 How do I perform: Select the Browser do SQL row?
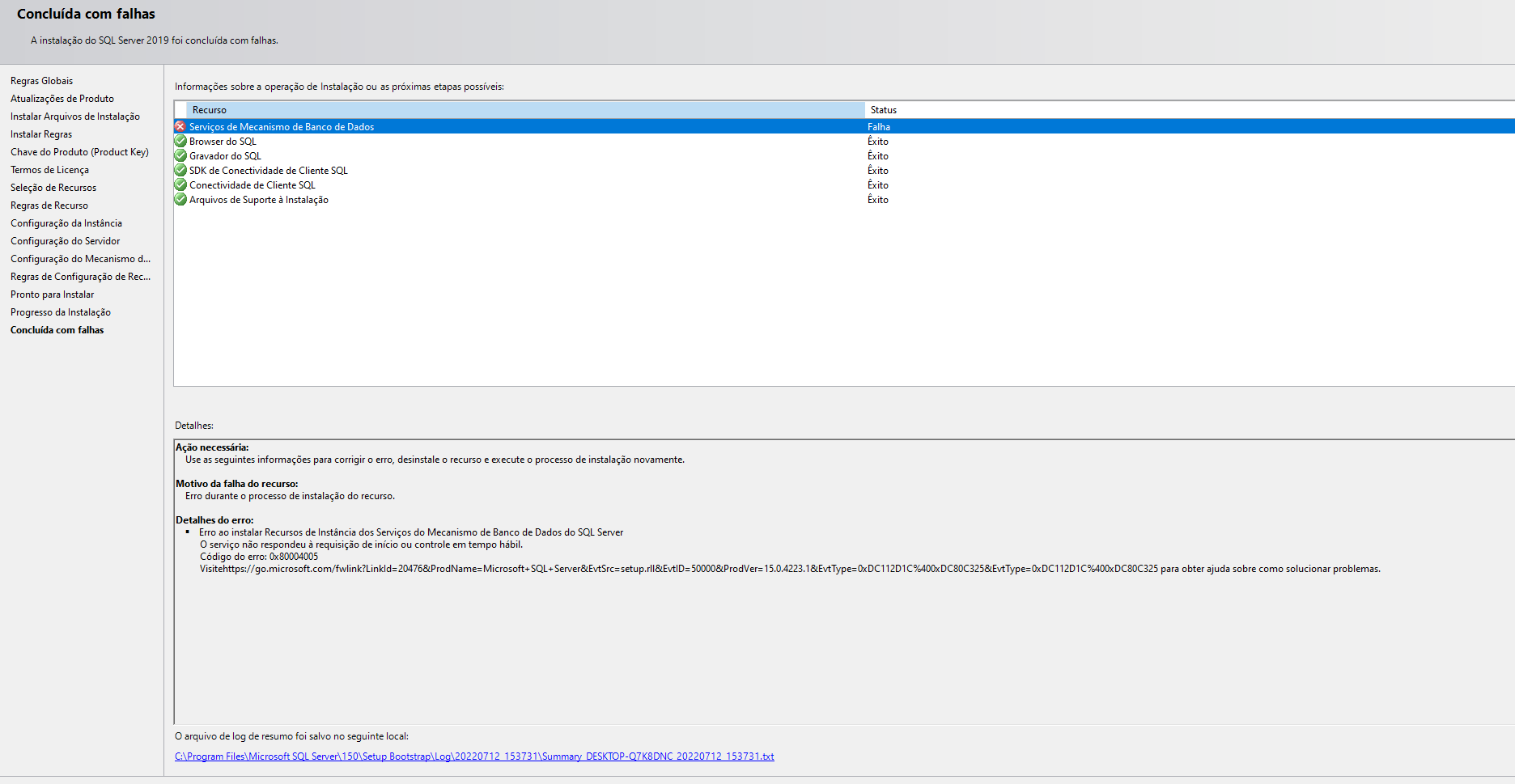844,141
